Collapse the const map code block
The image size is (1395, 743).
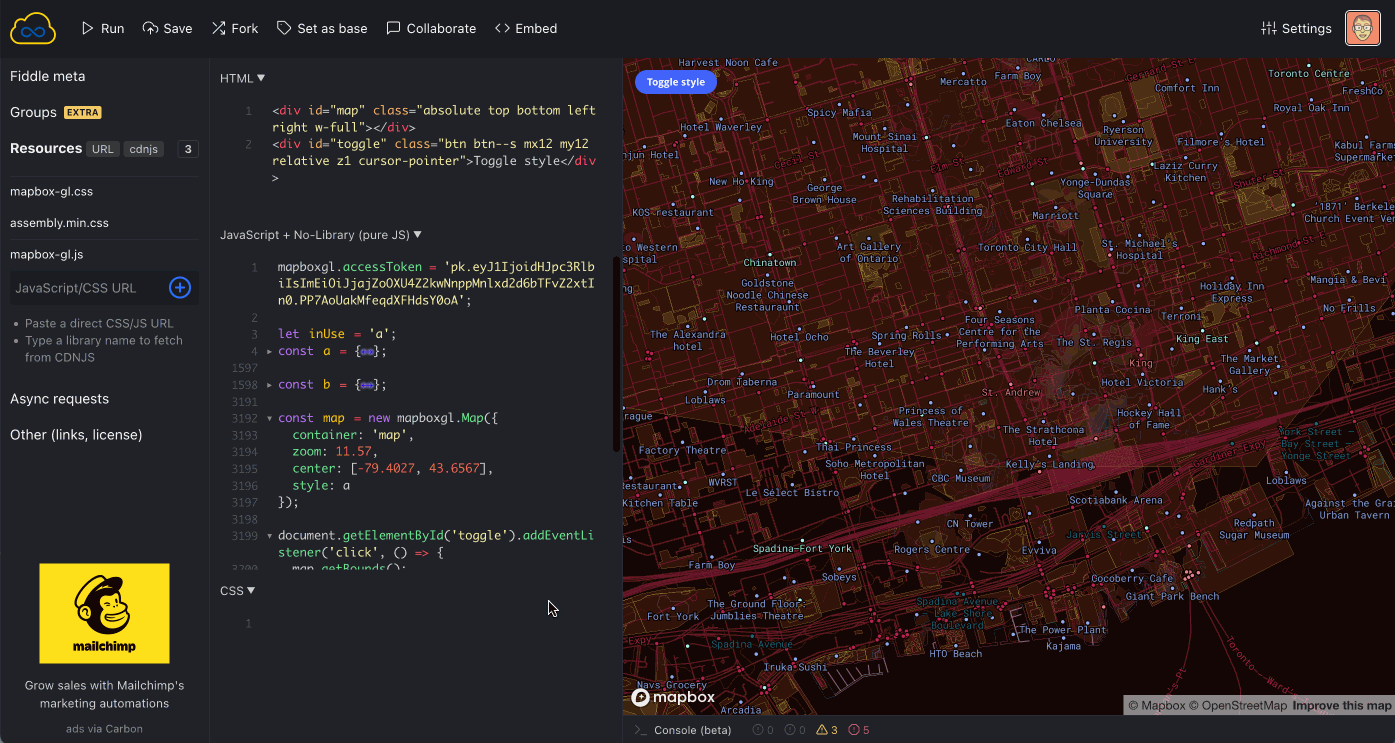click(270, 418)
